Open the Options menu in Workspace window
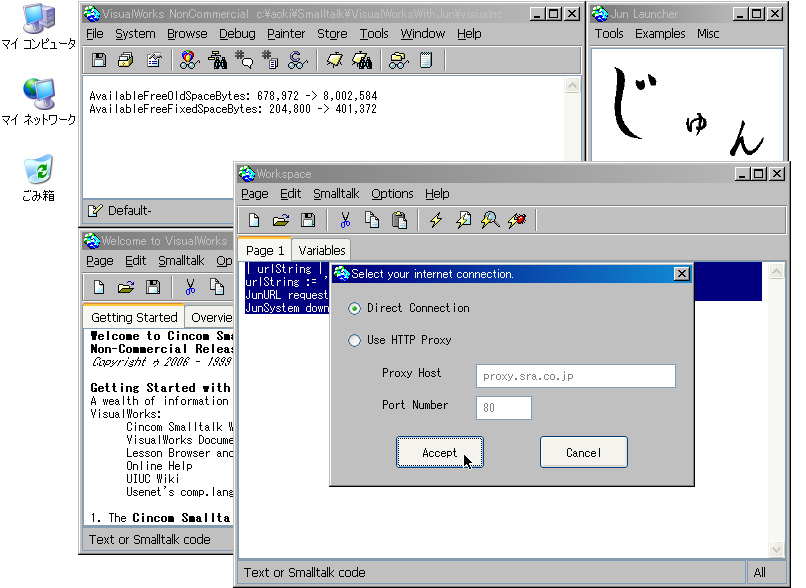806x588 pixels. pyautogui.click(x=392, y=194)
